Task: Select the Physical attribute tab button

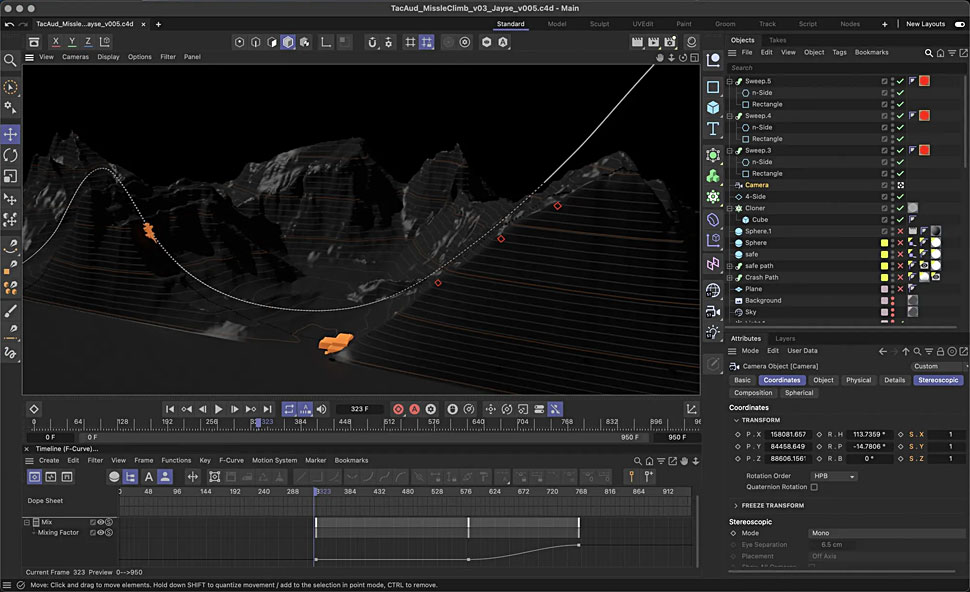Action: pos(858,380)
